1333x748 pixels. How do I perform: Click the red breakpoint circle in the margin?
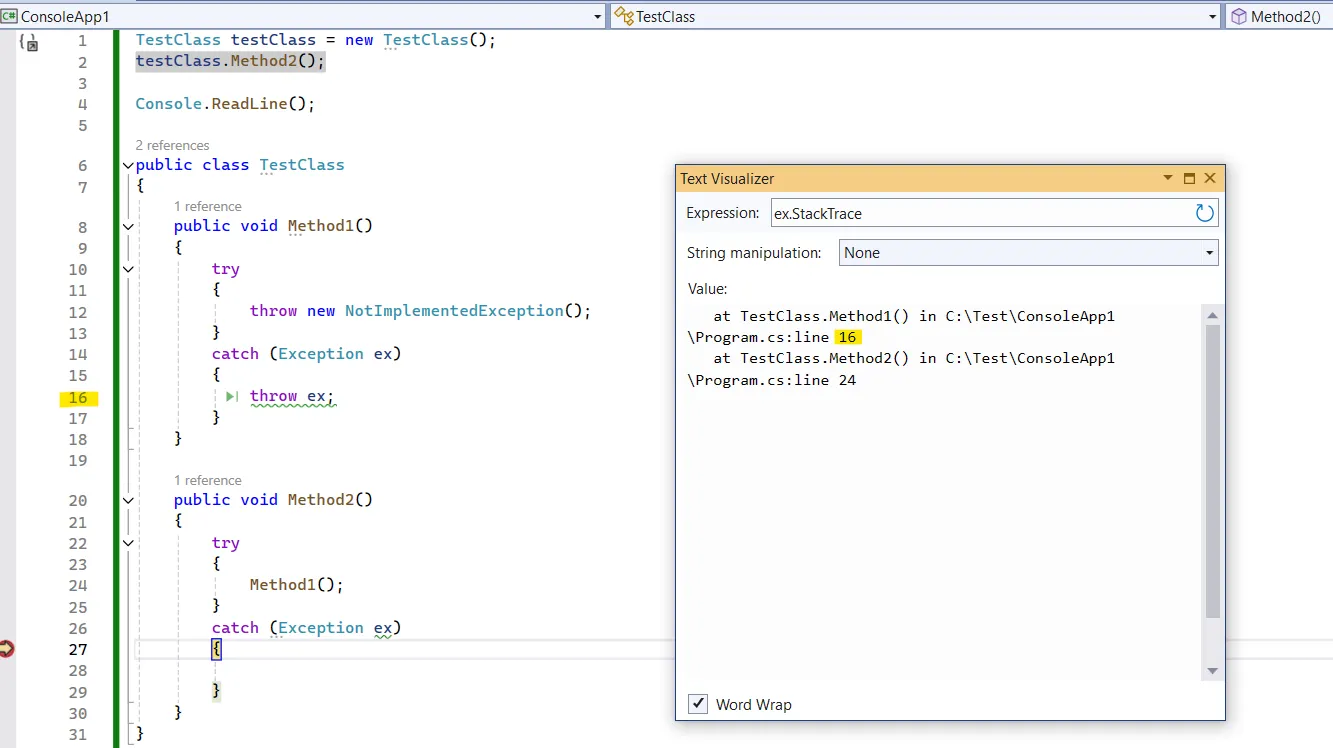7,648
